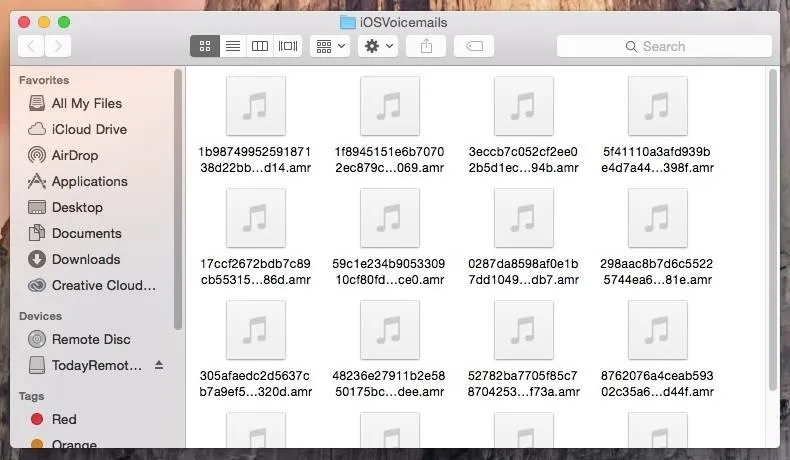Go forward with the right arrow
This screenshot has width=790, height=460.
58,46
